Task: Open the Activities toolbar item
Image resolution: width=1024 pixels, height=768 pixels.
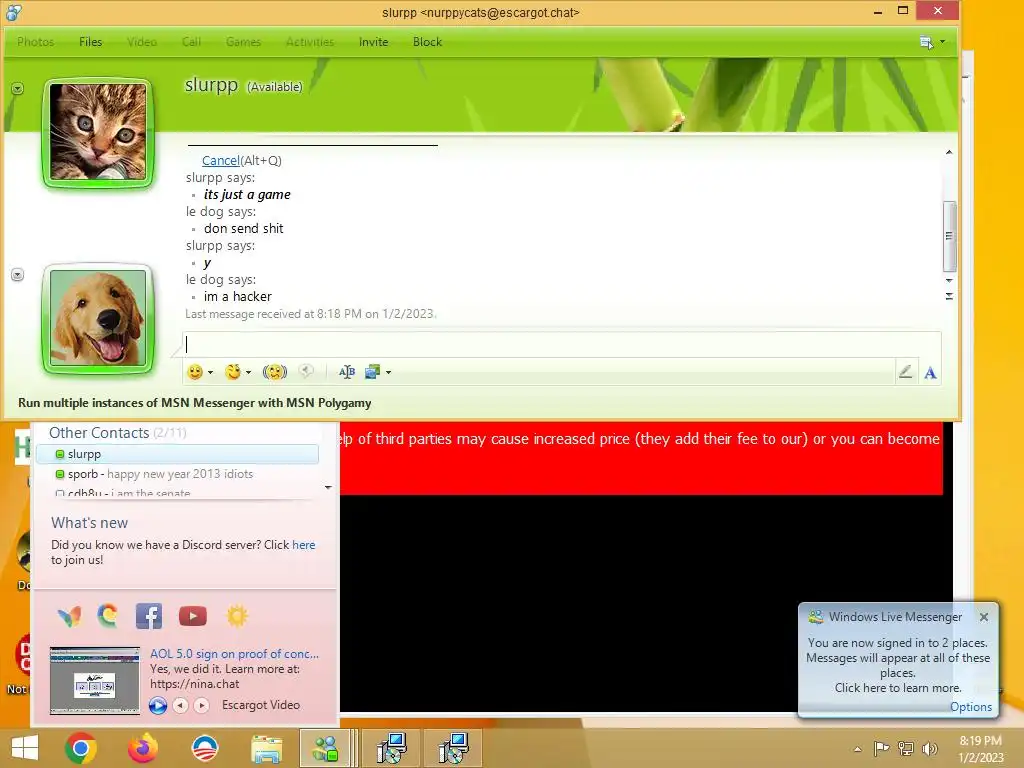Action: click(310, 42)
